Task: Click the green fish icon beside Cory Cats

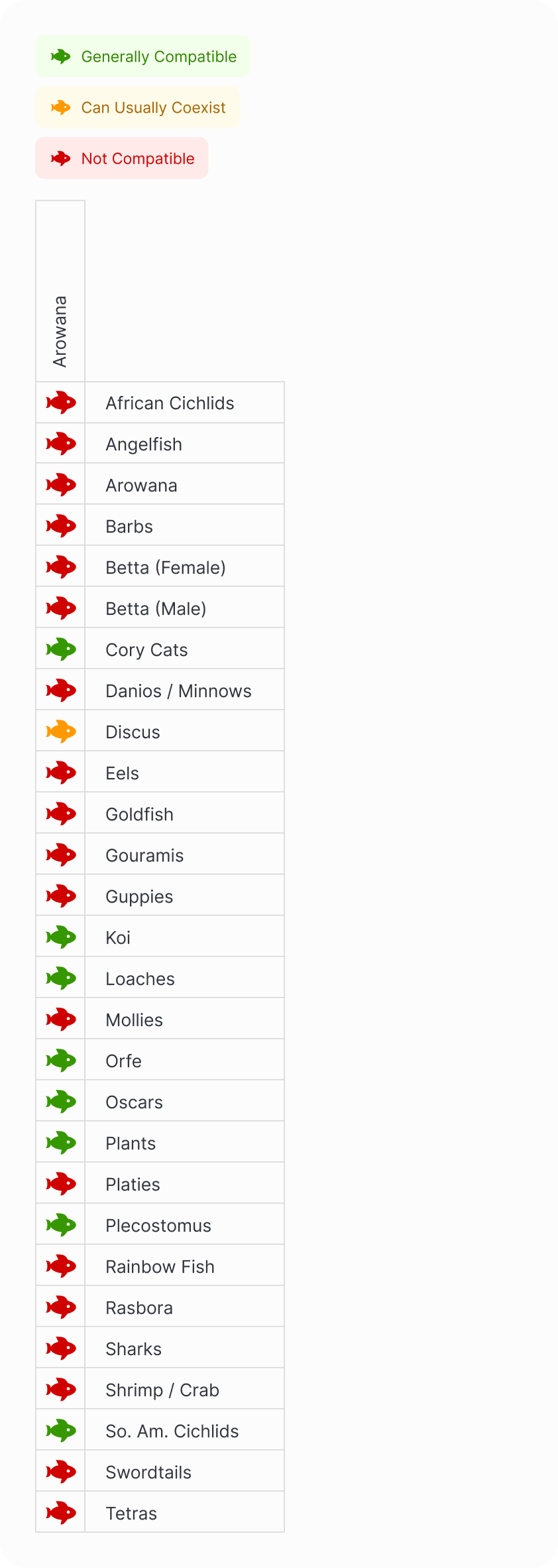Action: [61, 649]
